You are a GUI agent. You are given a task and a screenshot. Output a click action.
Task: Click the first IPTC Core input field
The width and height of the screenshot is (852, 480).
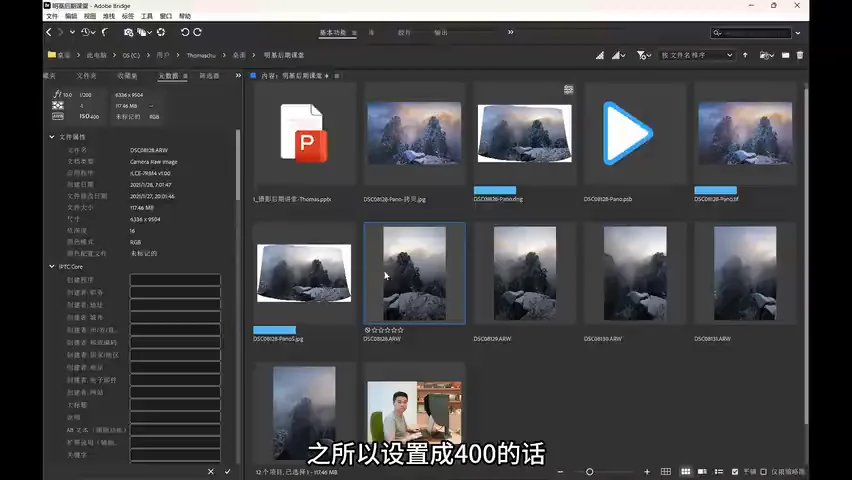175,280
